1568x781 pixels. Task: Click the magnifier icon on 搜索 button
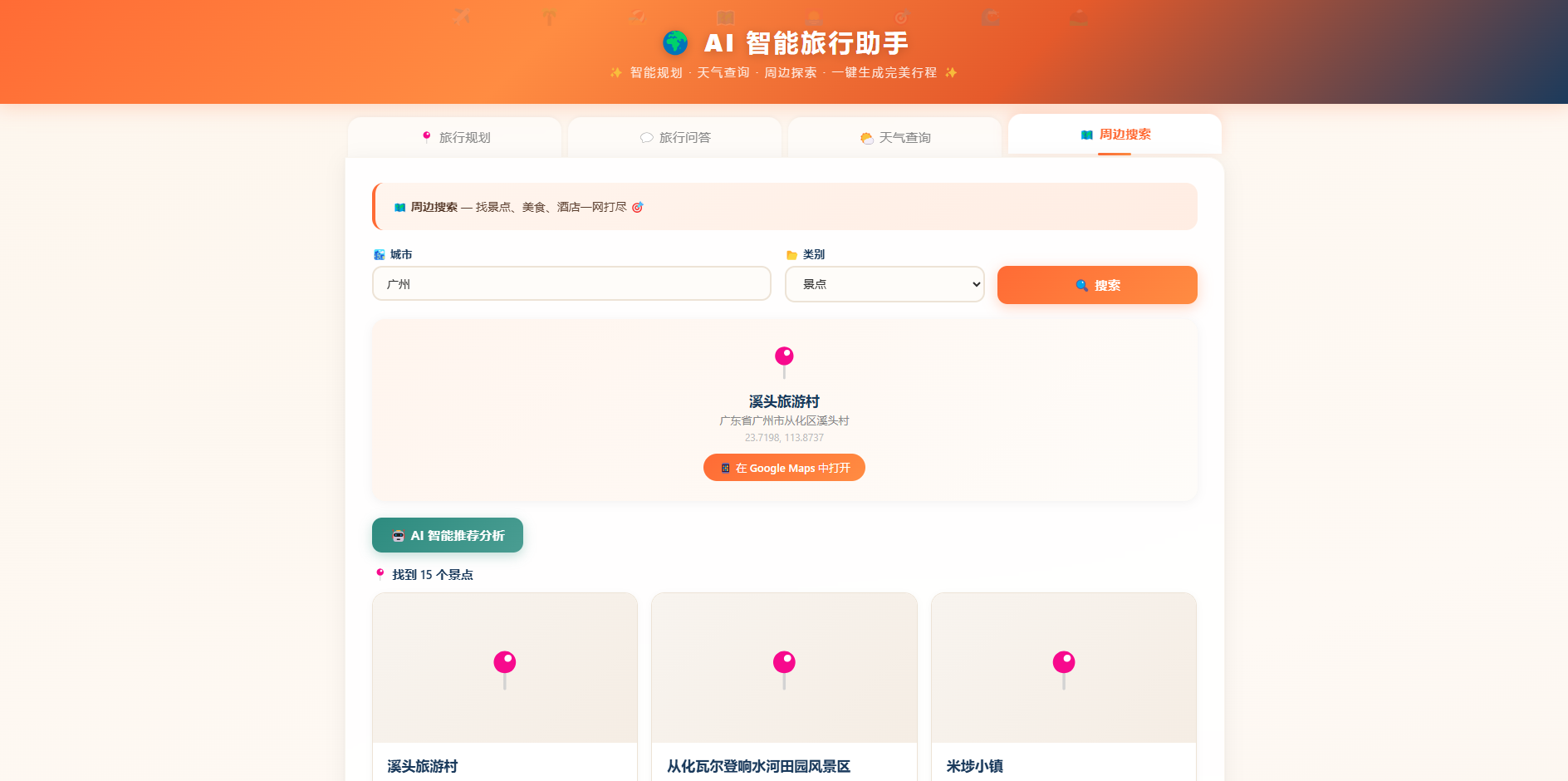pyautogui.click(x=1082, y=285)
